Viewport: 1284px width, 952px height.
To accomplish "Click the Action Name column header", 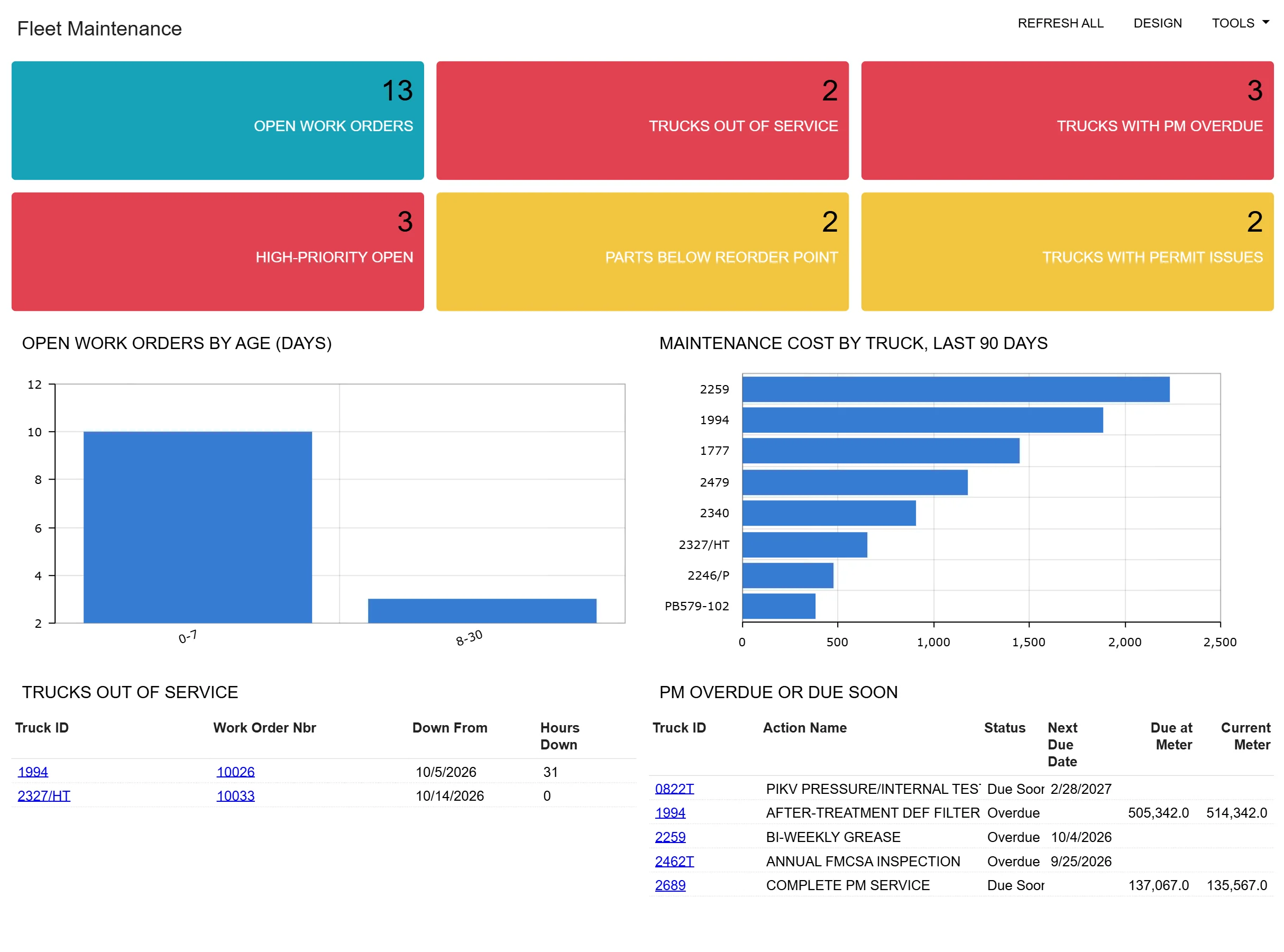I will [804, 728].
